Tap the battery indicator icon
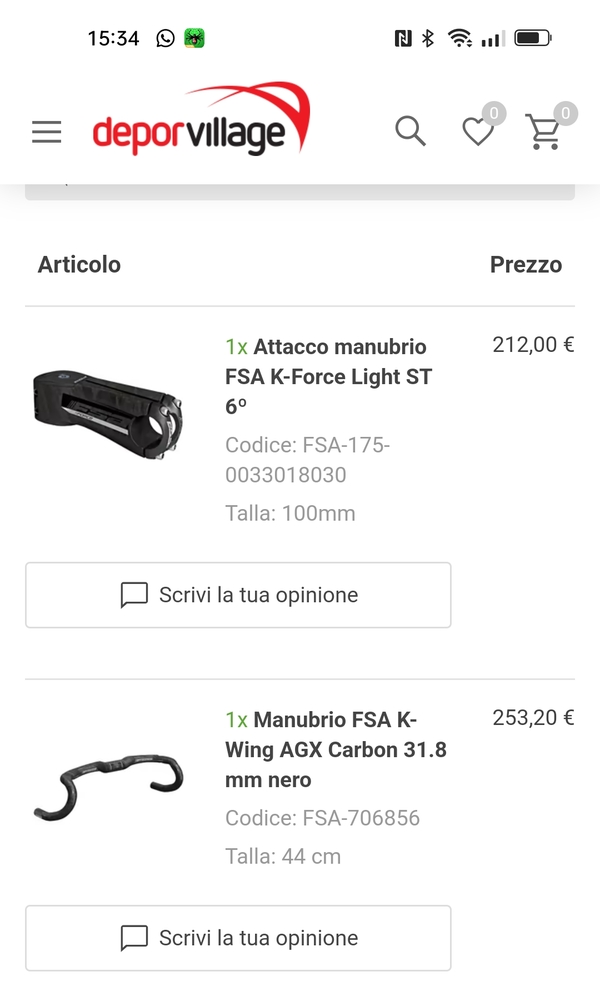 [533, 38]
